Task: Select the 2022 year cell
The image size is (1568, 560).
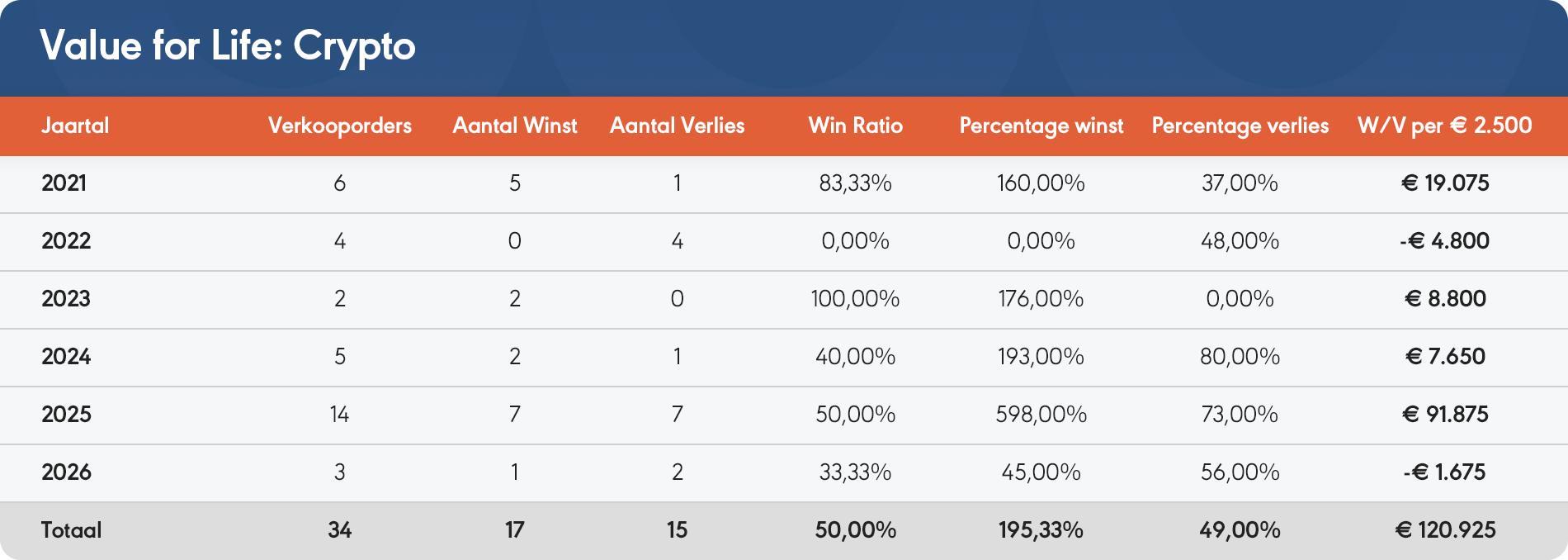Action: coord(66,241)
